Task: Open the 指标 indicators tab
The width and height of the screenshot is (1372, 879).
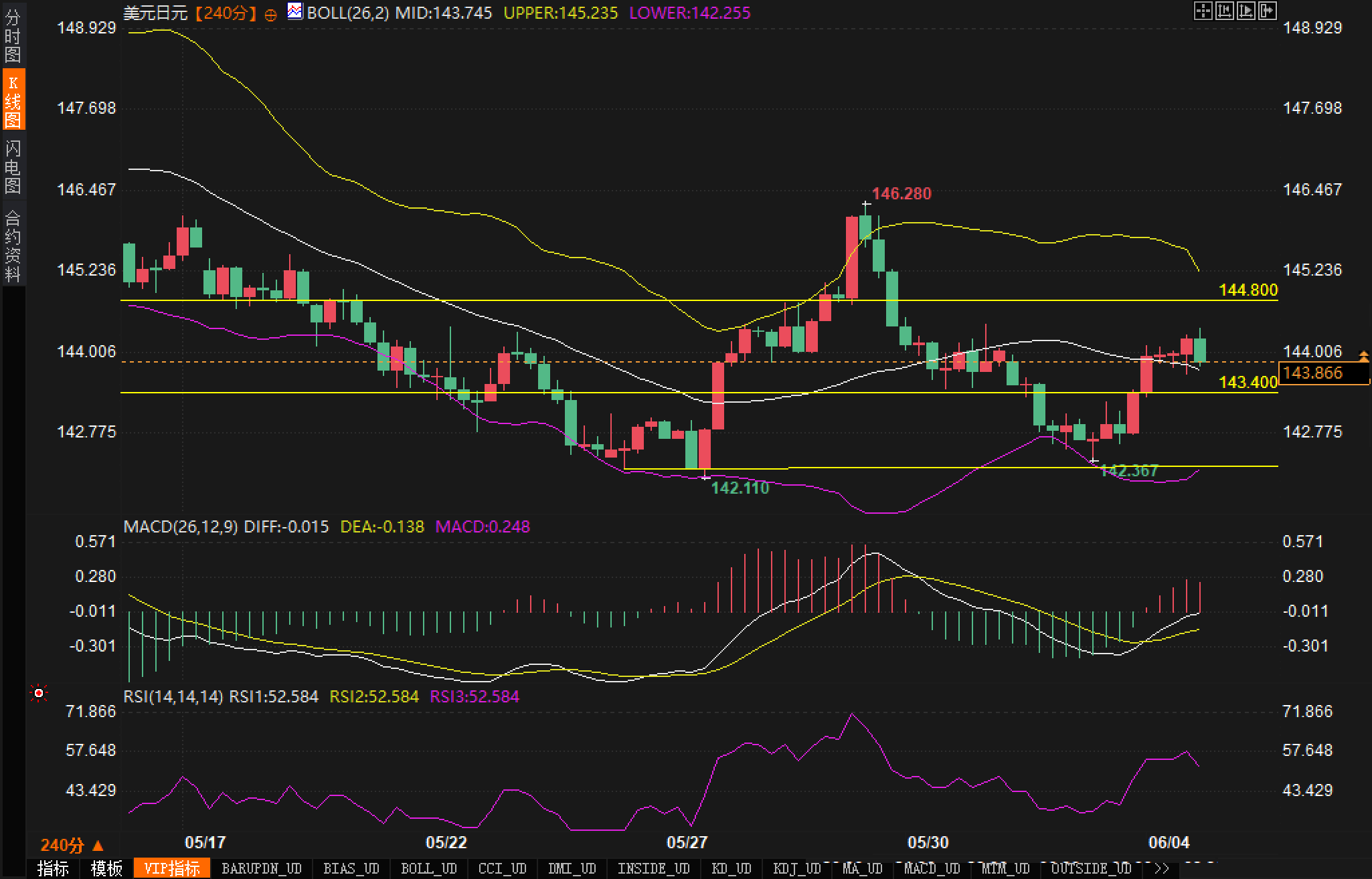Action: click(x=53, y=868)
